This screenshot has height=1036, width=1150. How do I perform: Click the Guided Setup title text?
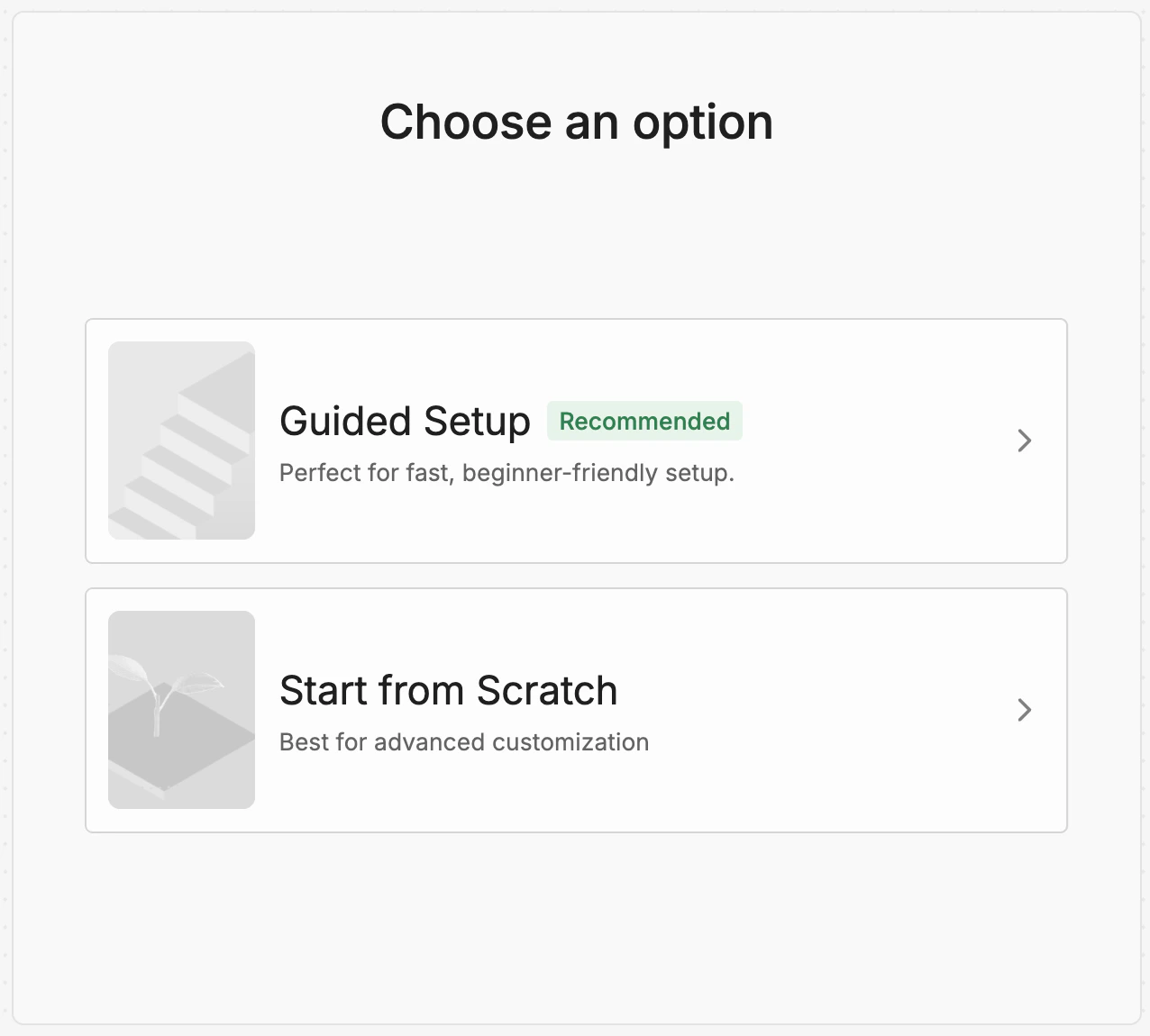405,421
